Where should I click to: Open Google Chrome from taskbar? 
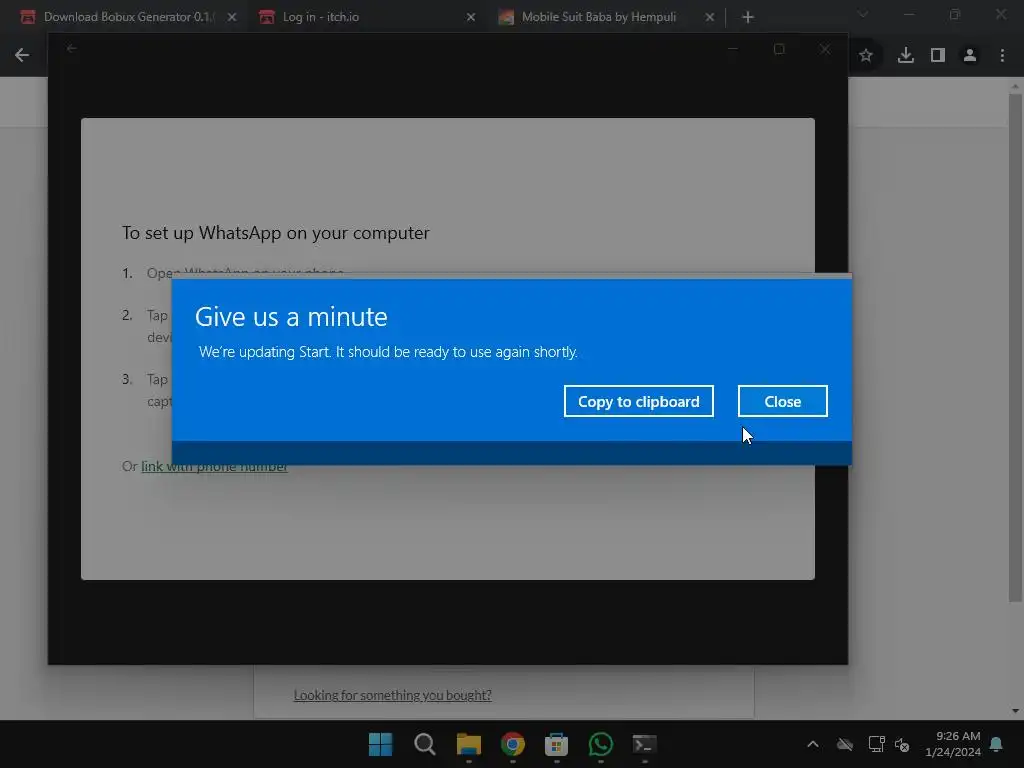513,744
